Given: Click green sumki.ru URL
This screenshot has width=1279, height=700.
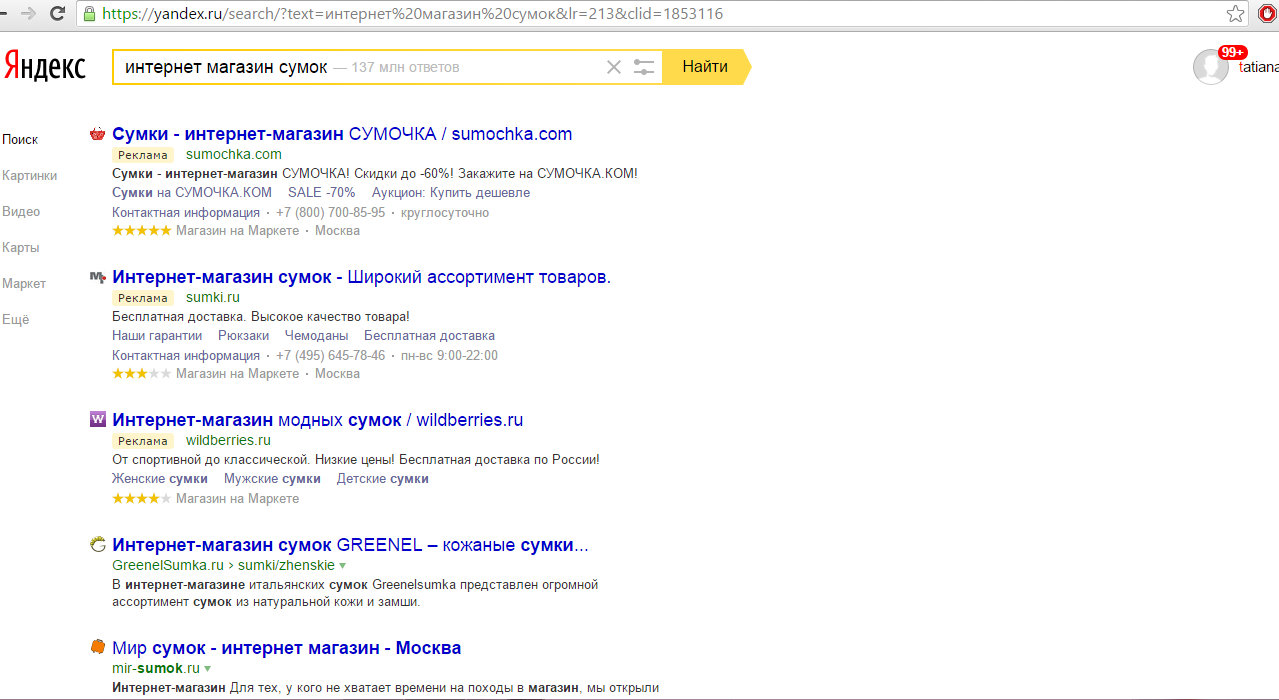Looking at the screenshot, I should click(213, 298).
